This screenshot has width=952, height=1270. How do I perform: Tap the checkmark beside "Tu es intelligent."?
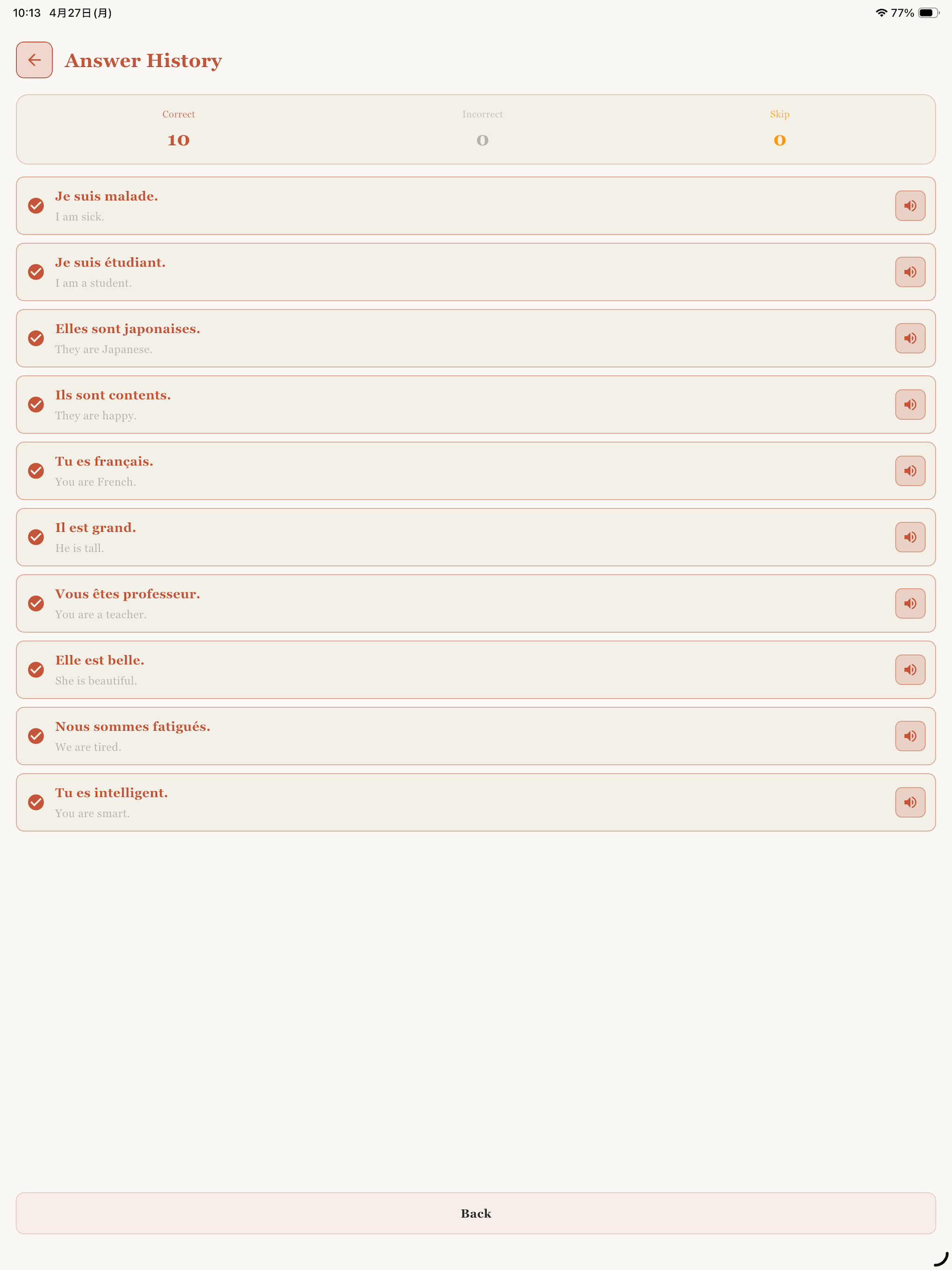coord(36,803)
